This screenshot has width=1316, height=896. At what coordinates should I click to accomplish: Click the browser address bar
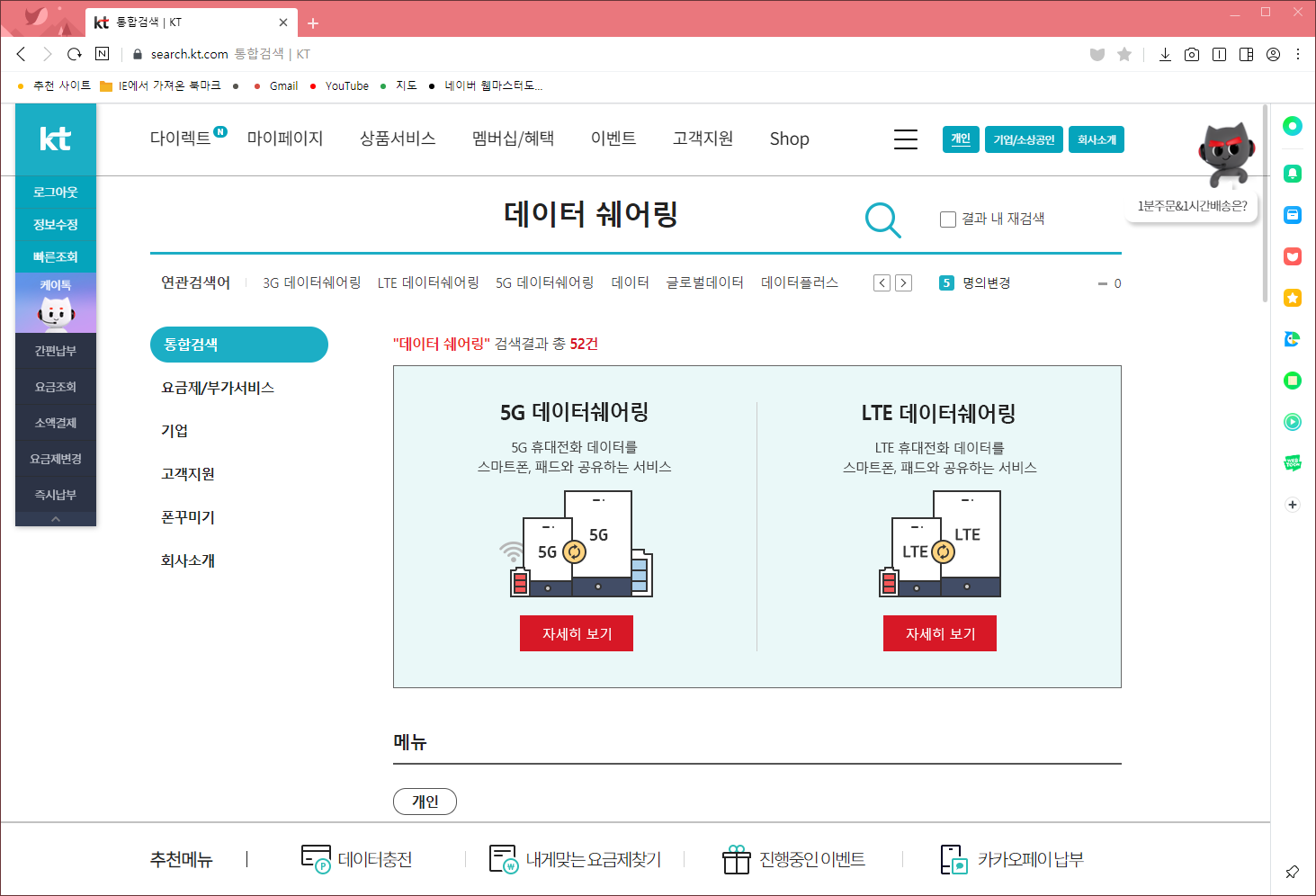pyautogui.click(x=603, y=54)
